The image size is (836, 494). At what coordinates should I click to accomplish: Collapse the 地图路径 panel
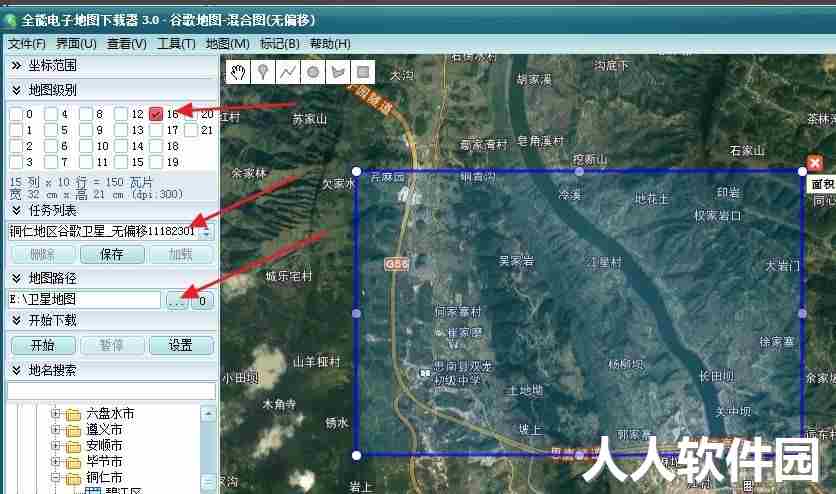(17, 278)
